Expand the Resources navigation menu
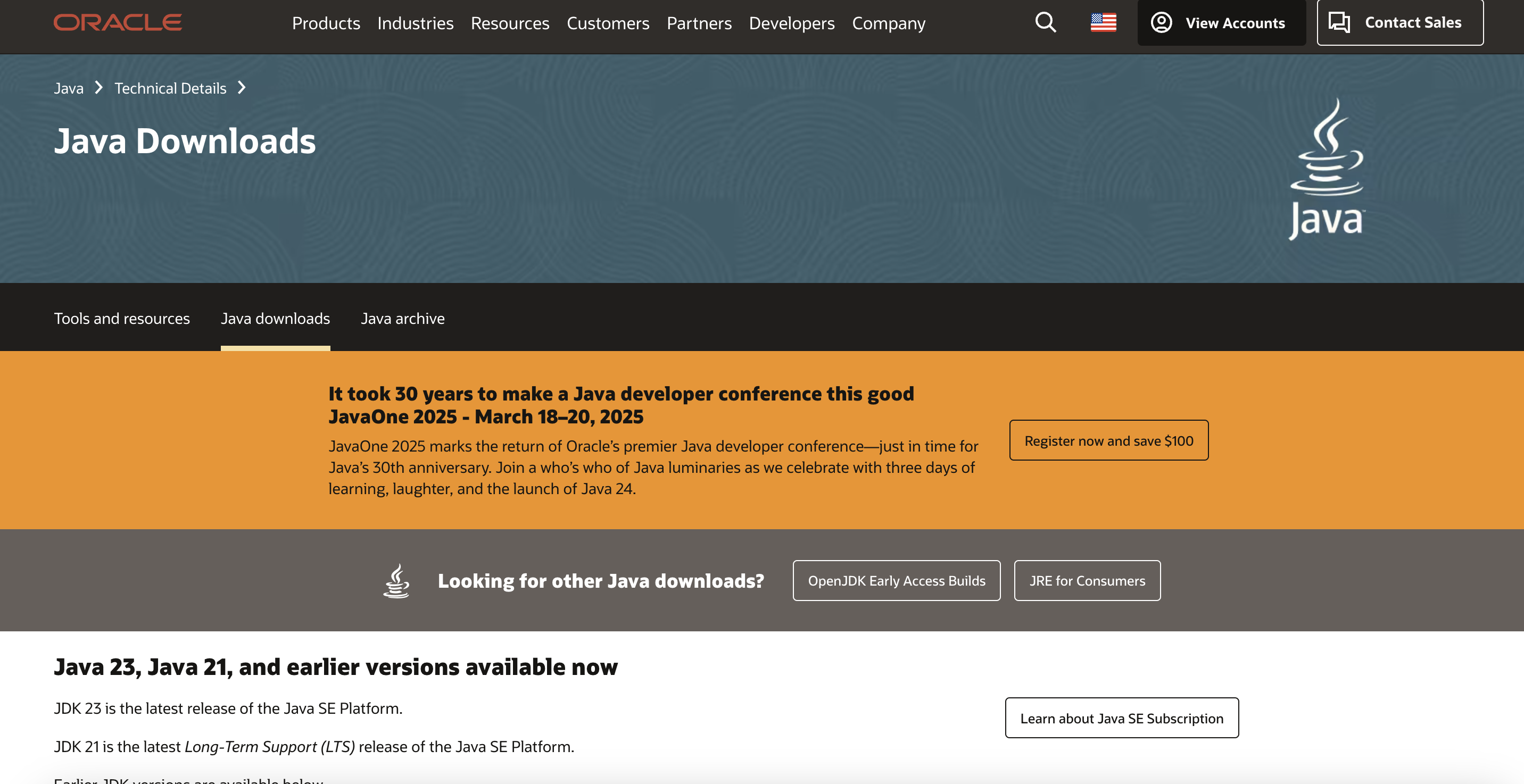 [x=510, y=23]
